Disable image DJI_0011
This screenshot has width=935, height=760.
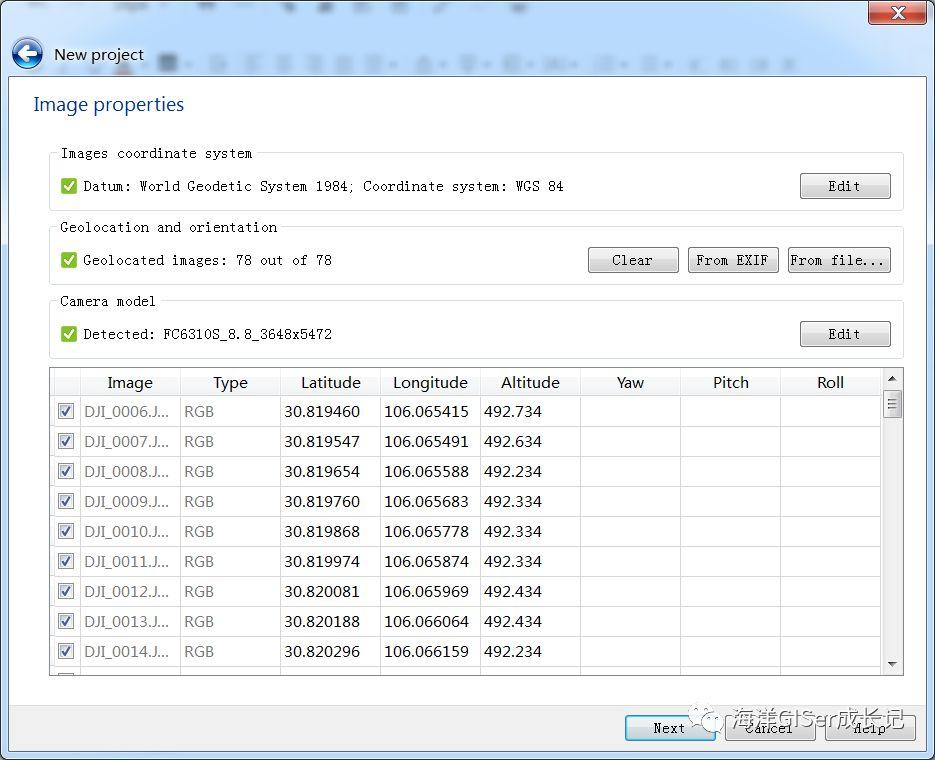(66, 561)
